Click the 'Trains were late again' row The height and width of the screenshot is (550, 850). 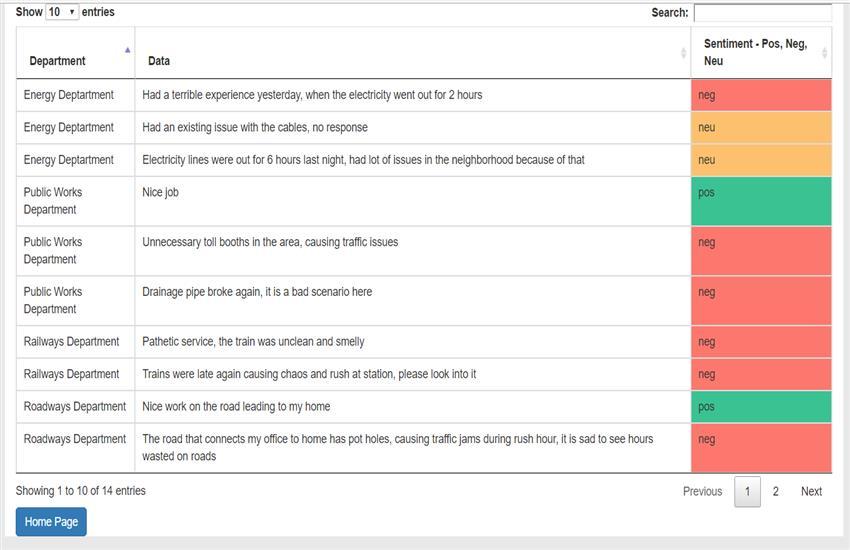point(309,374)
